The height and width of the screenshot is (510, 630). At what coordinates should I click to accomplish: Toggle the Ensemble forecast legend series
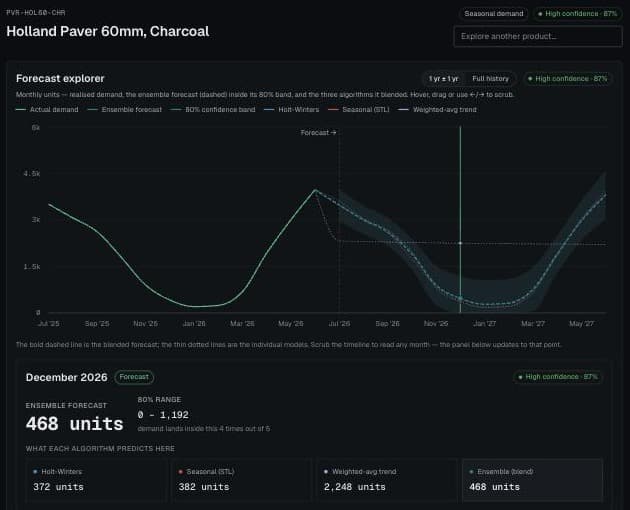click(x=125, y=110)
